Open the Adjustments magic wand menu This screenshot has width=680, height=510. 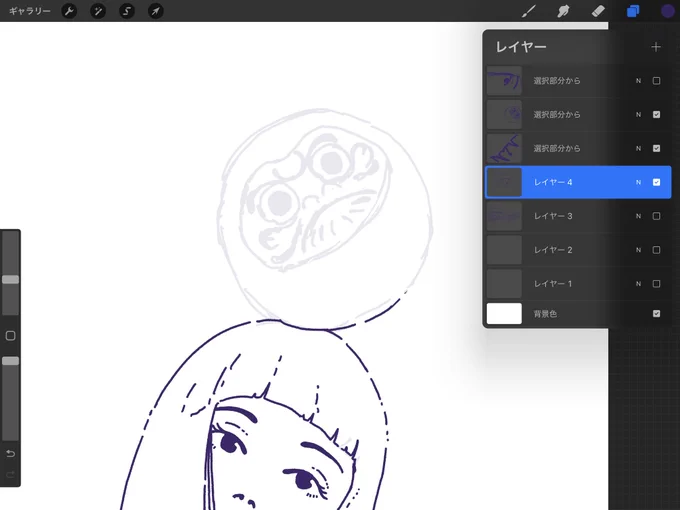tap(98, 11)
